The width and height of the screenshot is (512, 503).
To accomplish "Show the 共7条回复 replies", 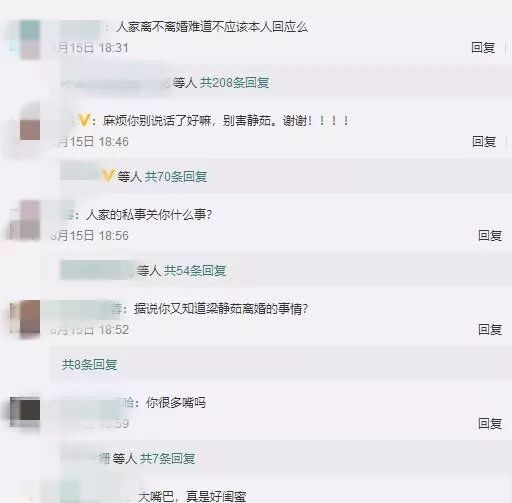I will click(x=167, y=459).
